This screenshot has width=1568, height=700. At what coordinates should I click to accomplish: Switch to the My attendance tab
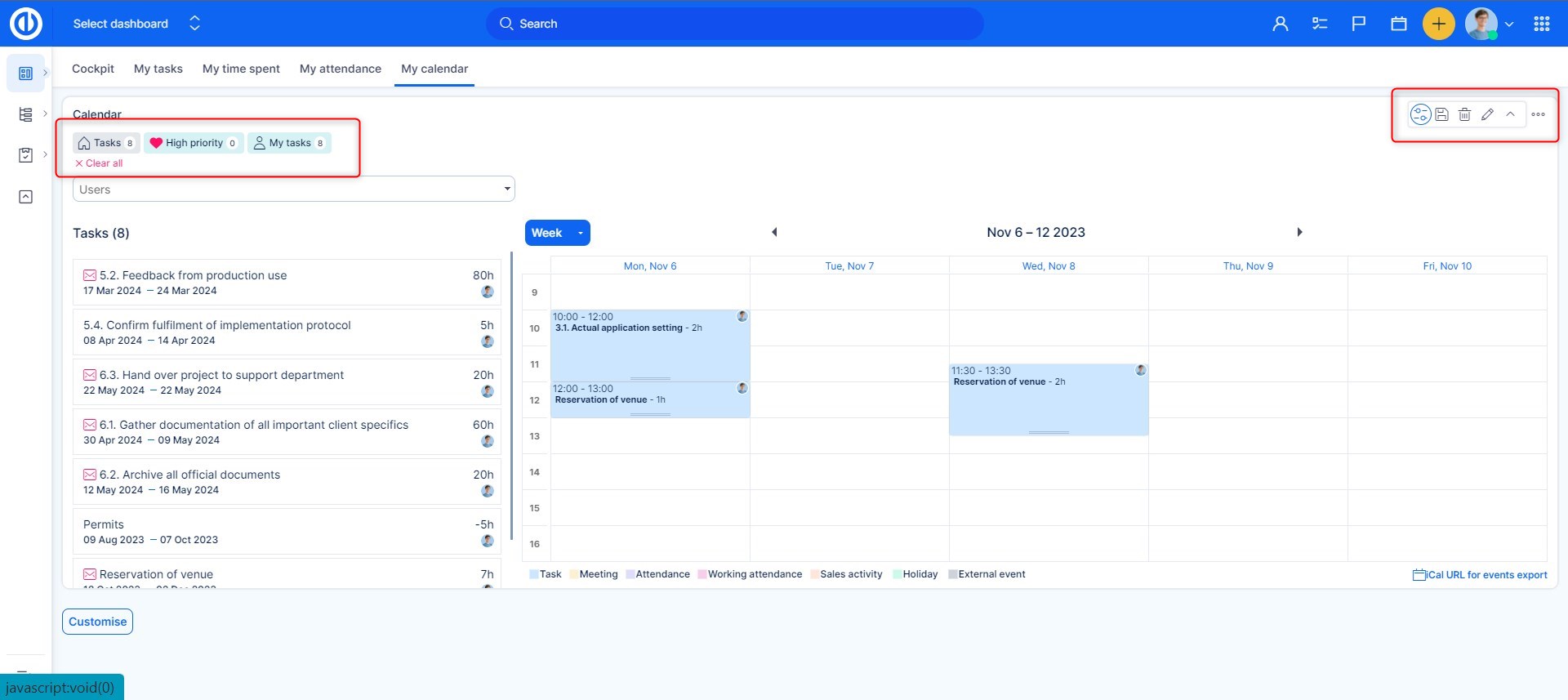[340, 69]
